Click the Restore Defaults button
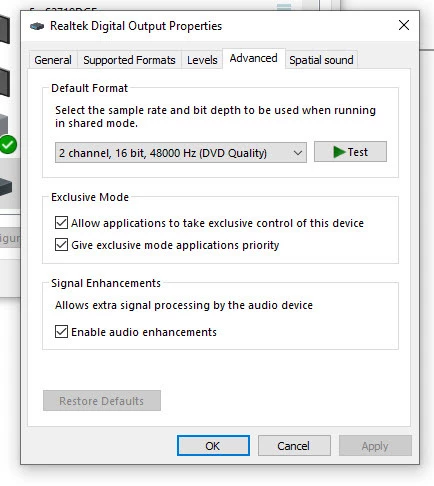Screen dimensions: 434x486 [102, 401]
